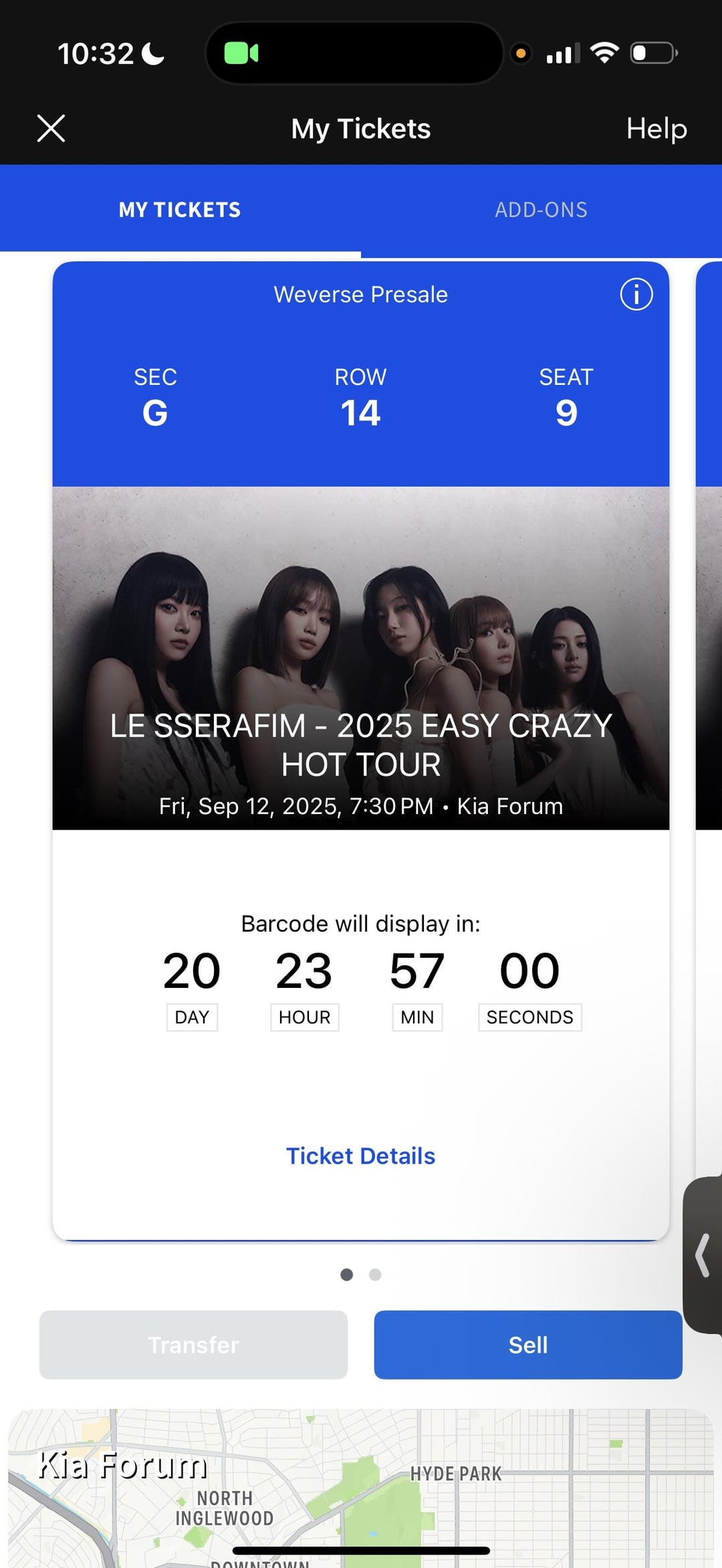This screenshot has width=722, height=1568.
Task: Jump to the second ticket page dot
Action: [x=375, y=1275]
